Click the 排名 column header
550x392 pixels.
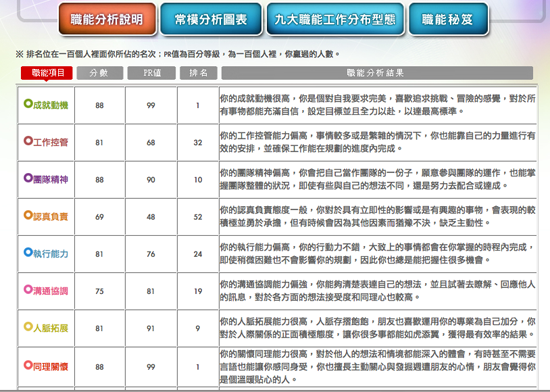199,73
